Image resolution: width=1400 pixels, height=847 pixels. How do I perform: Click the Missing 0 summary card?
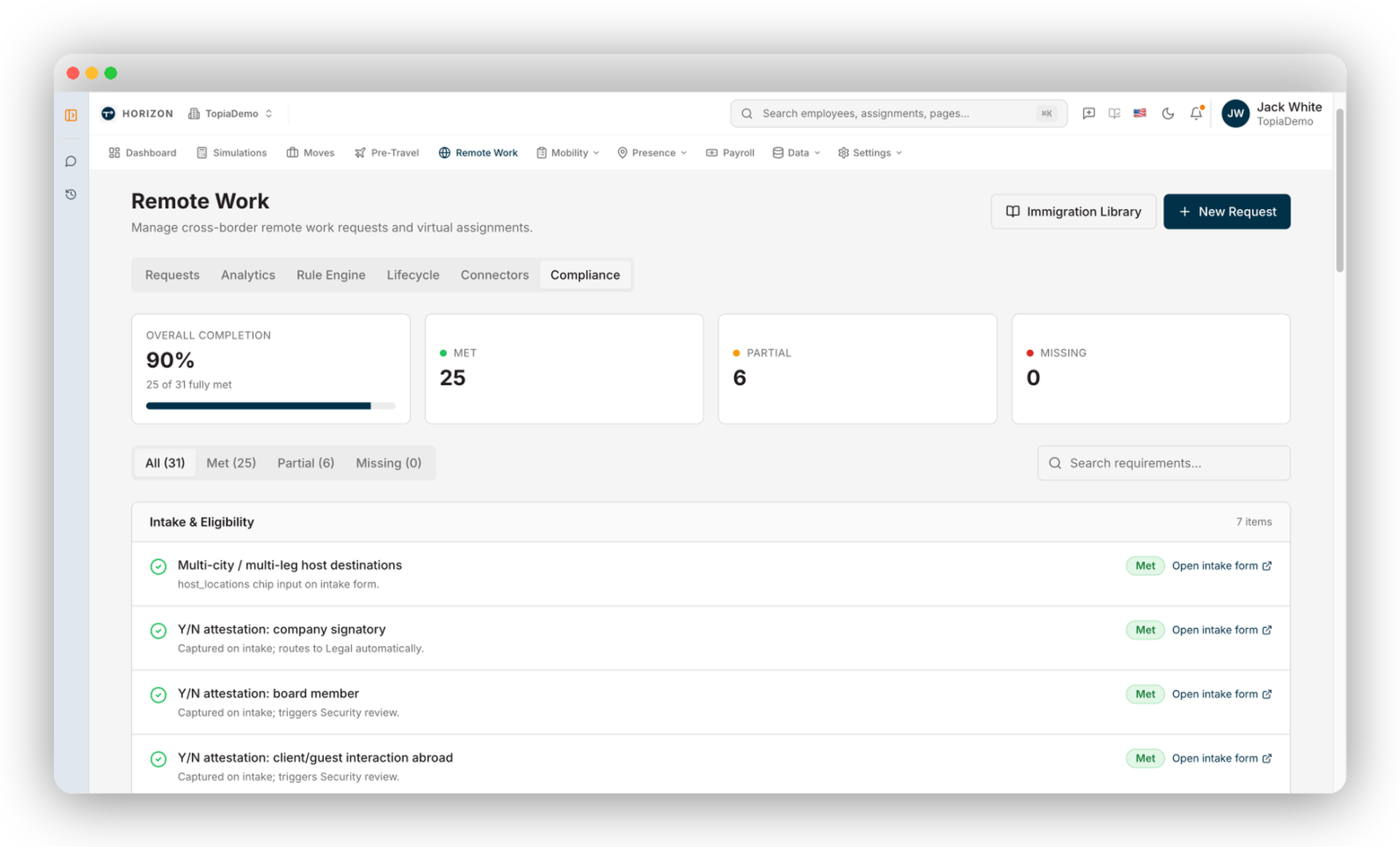(x=1151, y=368)
